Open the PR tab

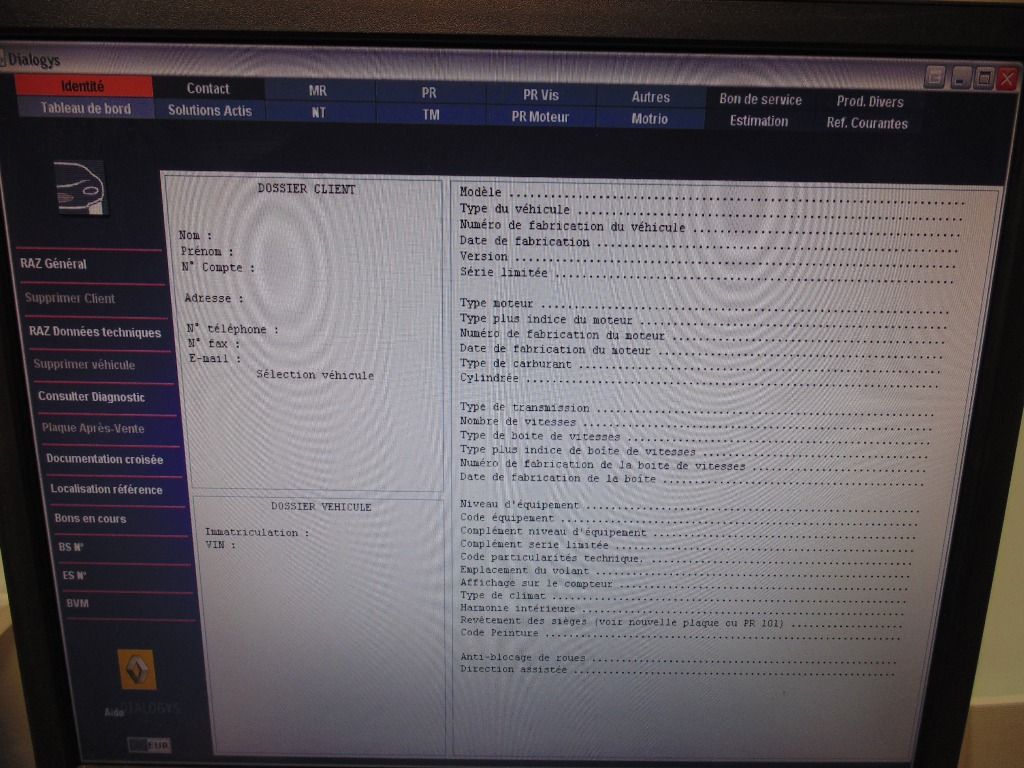tap(429, 93)
